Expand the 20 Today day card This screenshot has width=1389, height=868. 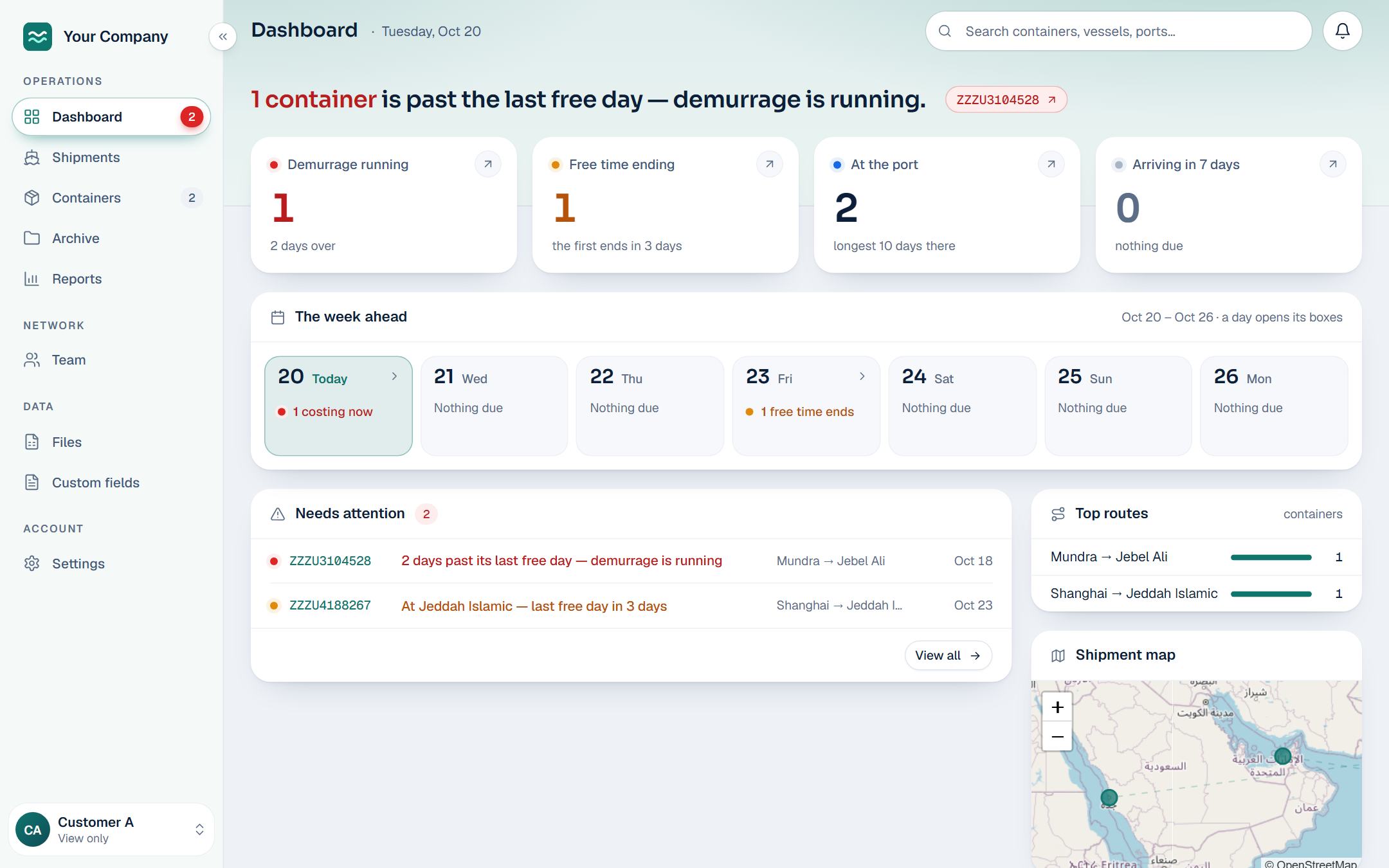click(338, 406)
